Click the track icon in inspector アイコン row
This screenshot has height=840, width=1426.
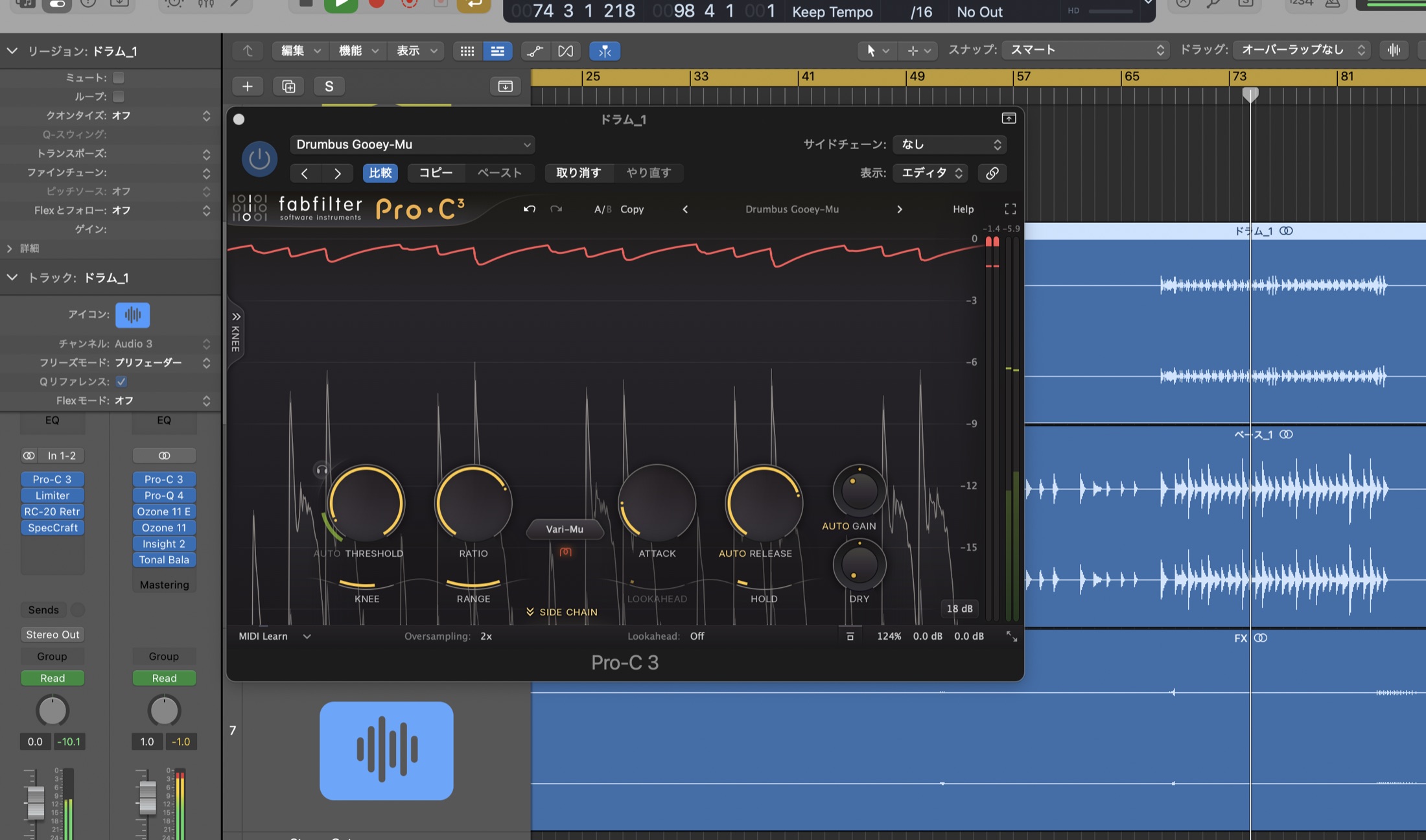coord(133,315)
